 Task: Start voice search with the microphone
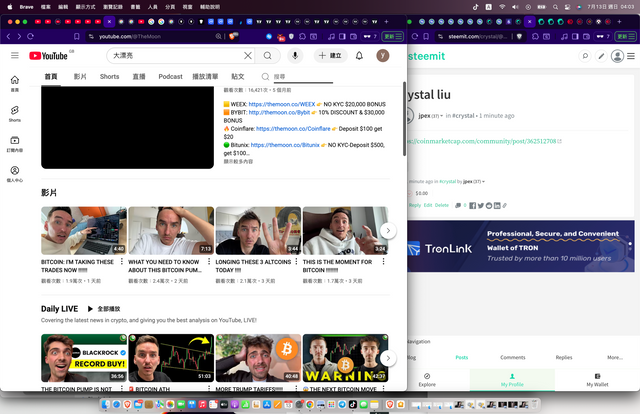pos(295,56)
